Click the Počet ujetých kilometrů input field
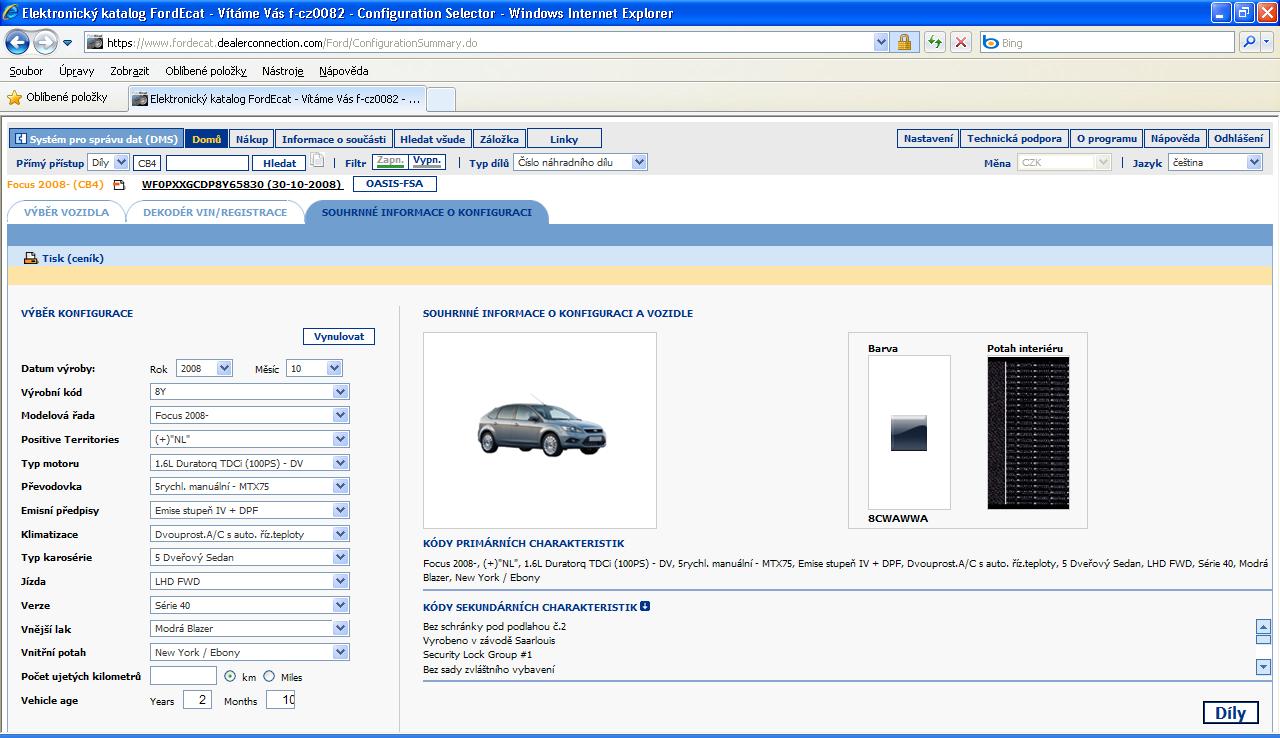The image size is (1280, 738). pos(183,677)
